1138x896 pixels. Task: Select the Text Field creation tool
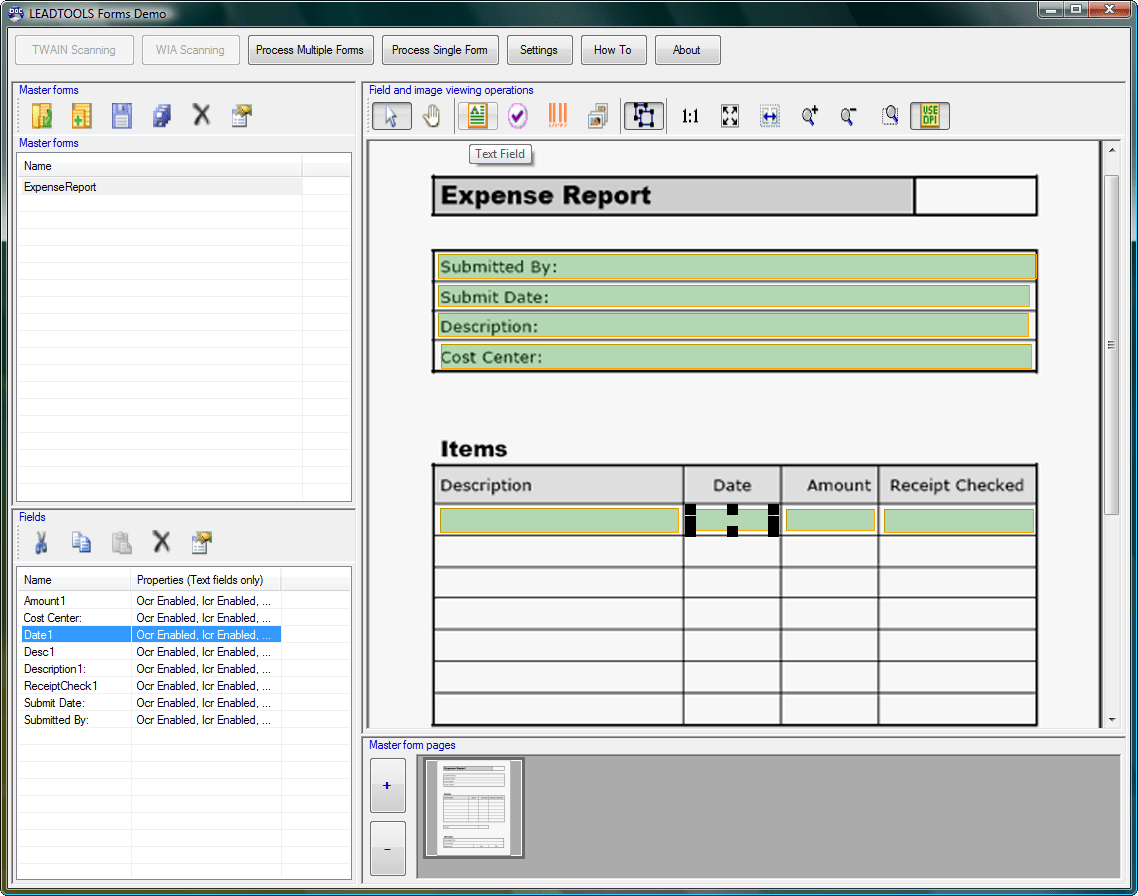(x=477, y=115)
